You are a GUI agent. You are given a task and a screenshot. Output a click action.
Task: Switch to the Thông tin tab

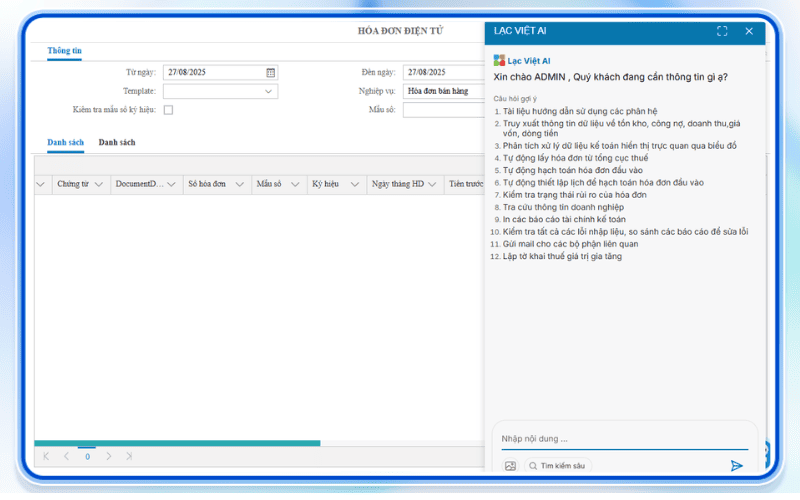click(64, 51)
